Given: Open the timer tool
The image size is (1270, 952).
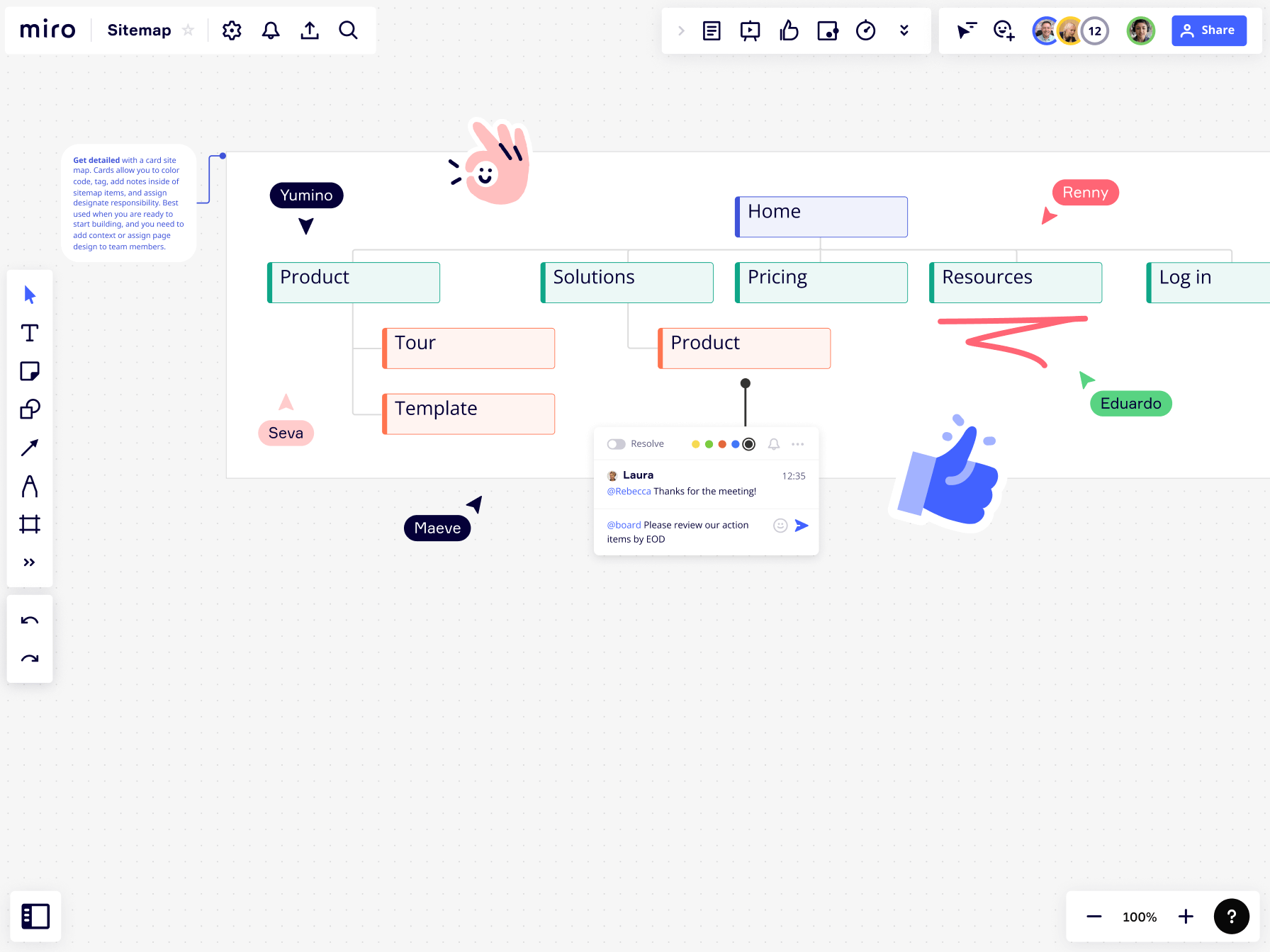Looking at the screenshot, I should point(865,30).
